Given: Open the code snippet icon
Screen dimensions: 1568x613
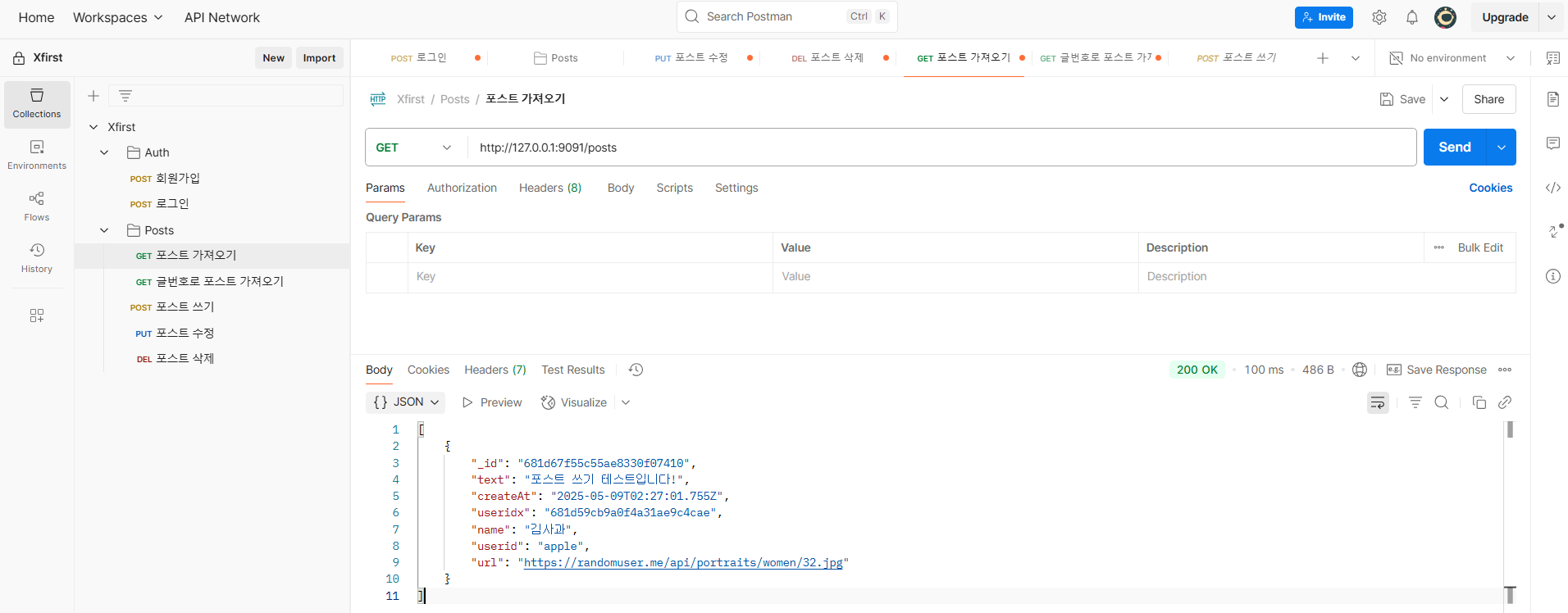Looking at the screenshot, I should pos(1553,188).
